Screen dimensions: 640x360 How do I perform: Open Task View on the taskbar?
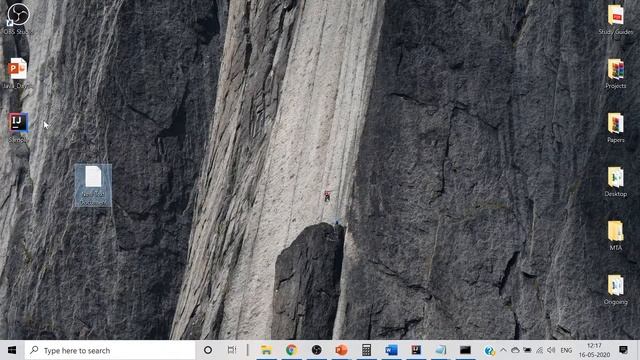231,350
